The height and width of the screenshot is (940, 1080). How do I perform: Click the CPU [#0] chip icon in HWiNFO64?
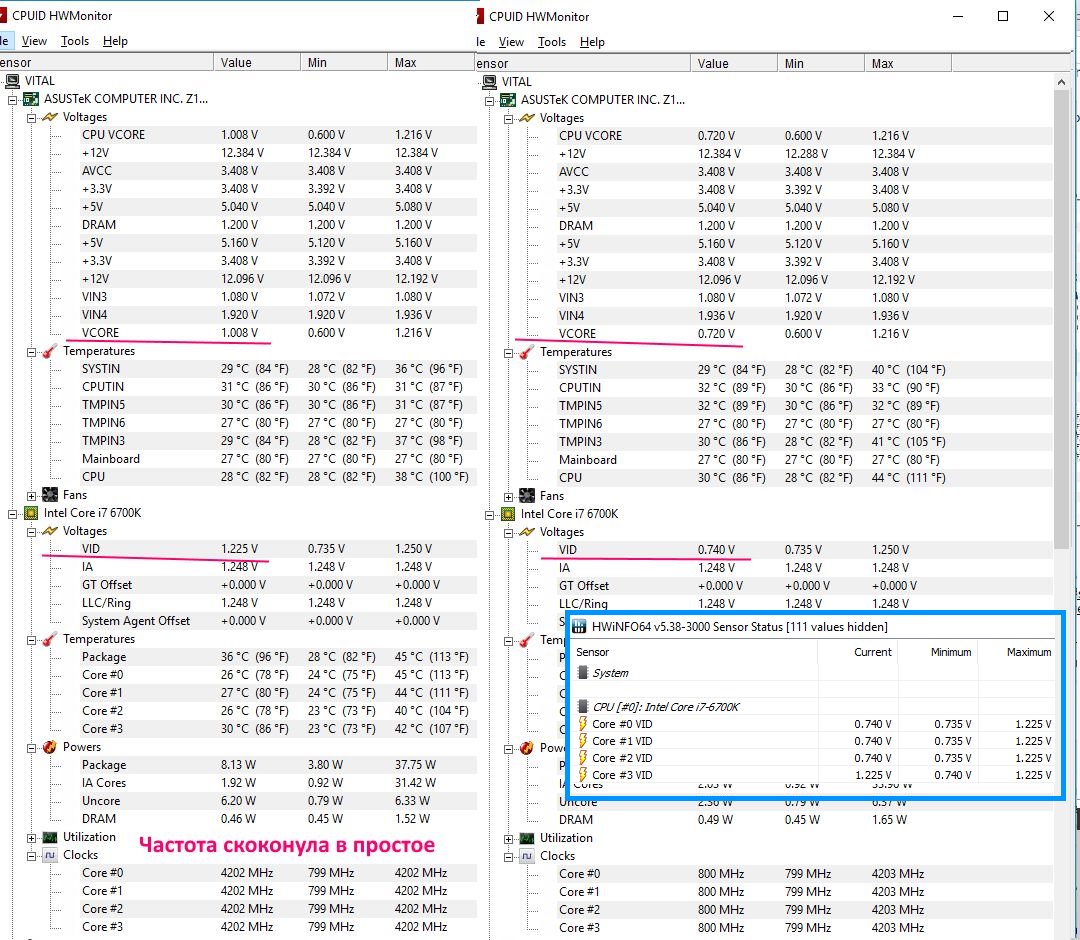(x=583, y=707)
